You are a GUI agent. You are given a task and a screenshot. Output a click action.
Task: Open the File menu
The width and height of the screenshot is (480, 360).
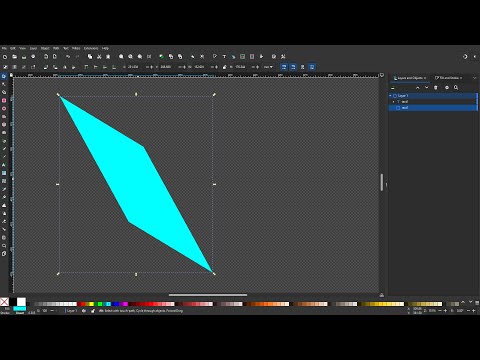pos(4,48)
